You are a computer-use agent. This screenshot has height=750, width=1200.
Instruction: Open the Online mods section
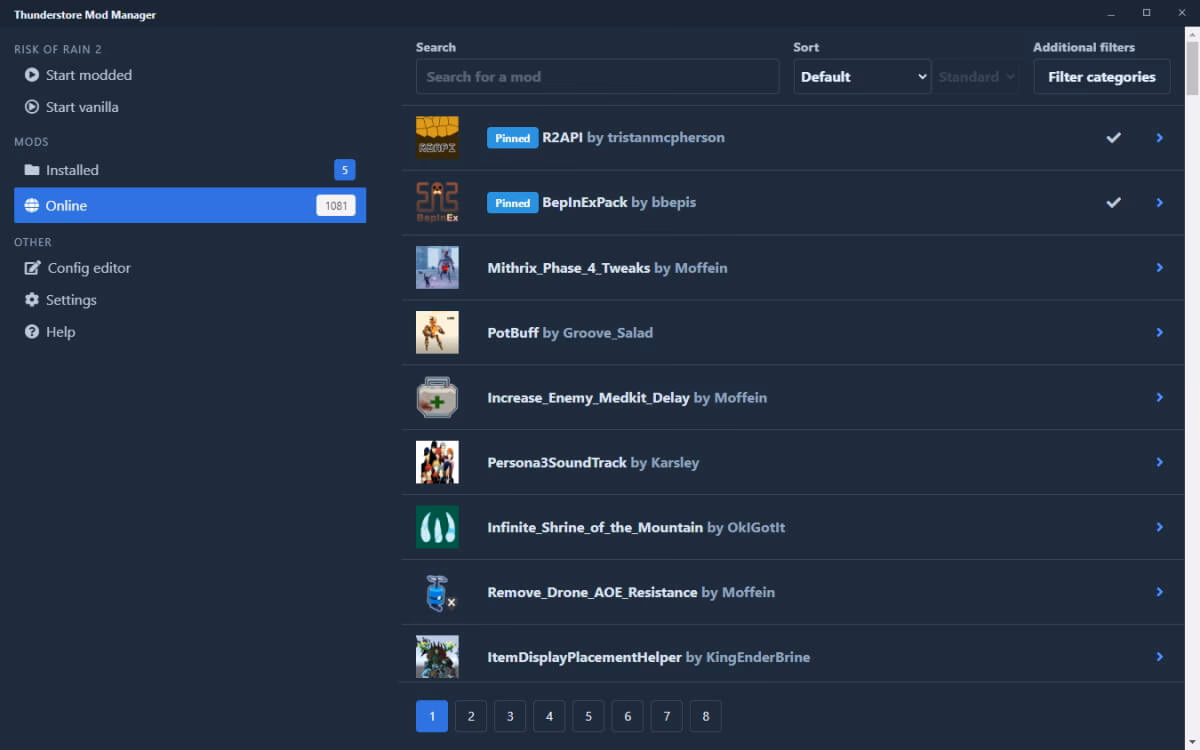coord(190,205)
